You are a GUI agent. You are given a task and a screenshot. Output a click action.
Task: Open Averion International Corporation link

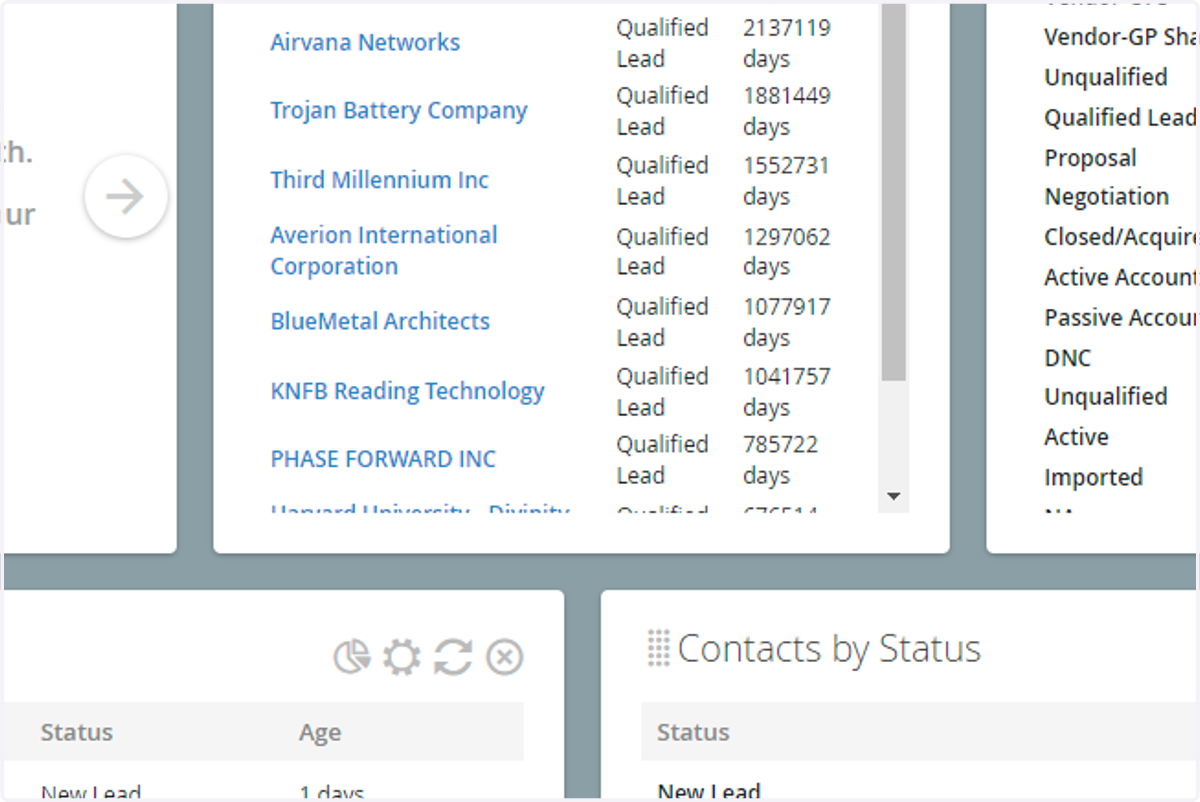(x=384, y=251)
